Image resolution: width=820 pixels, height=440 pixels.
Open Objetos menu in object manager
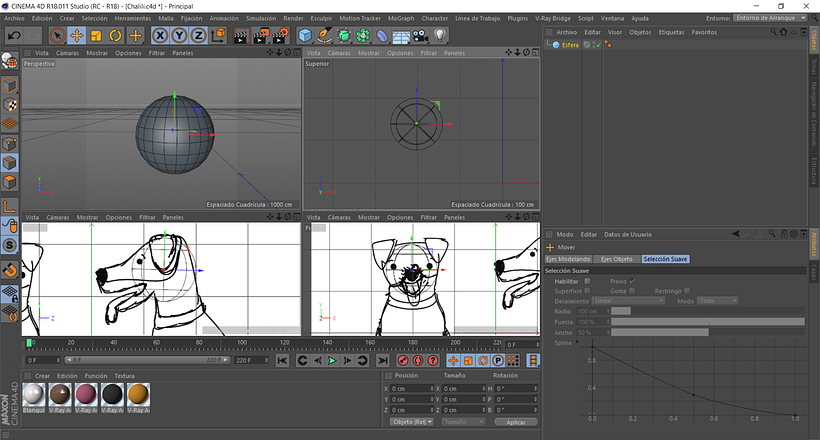(640, 32)
